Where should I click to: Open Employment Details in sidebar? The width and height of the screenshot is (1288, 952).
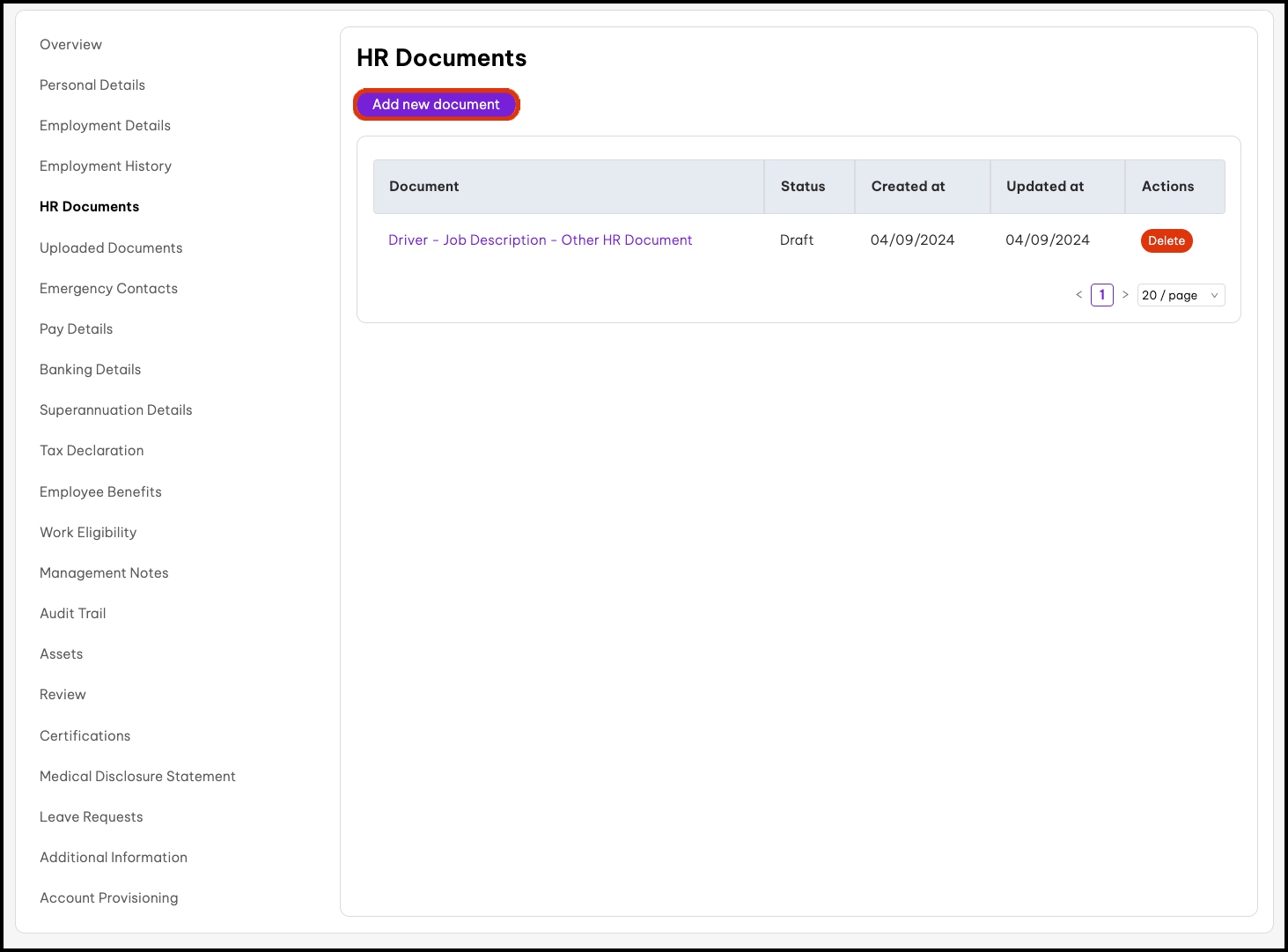tap(105, 126)
